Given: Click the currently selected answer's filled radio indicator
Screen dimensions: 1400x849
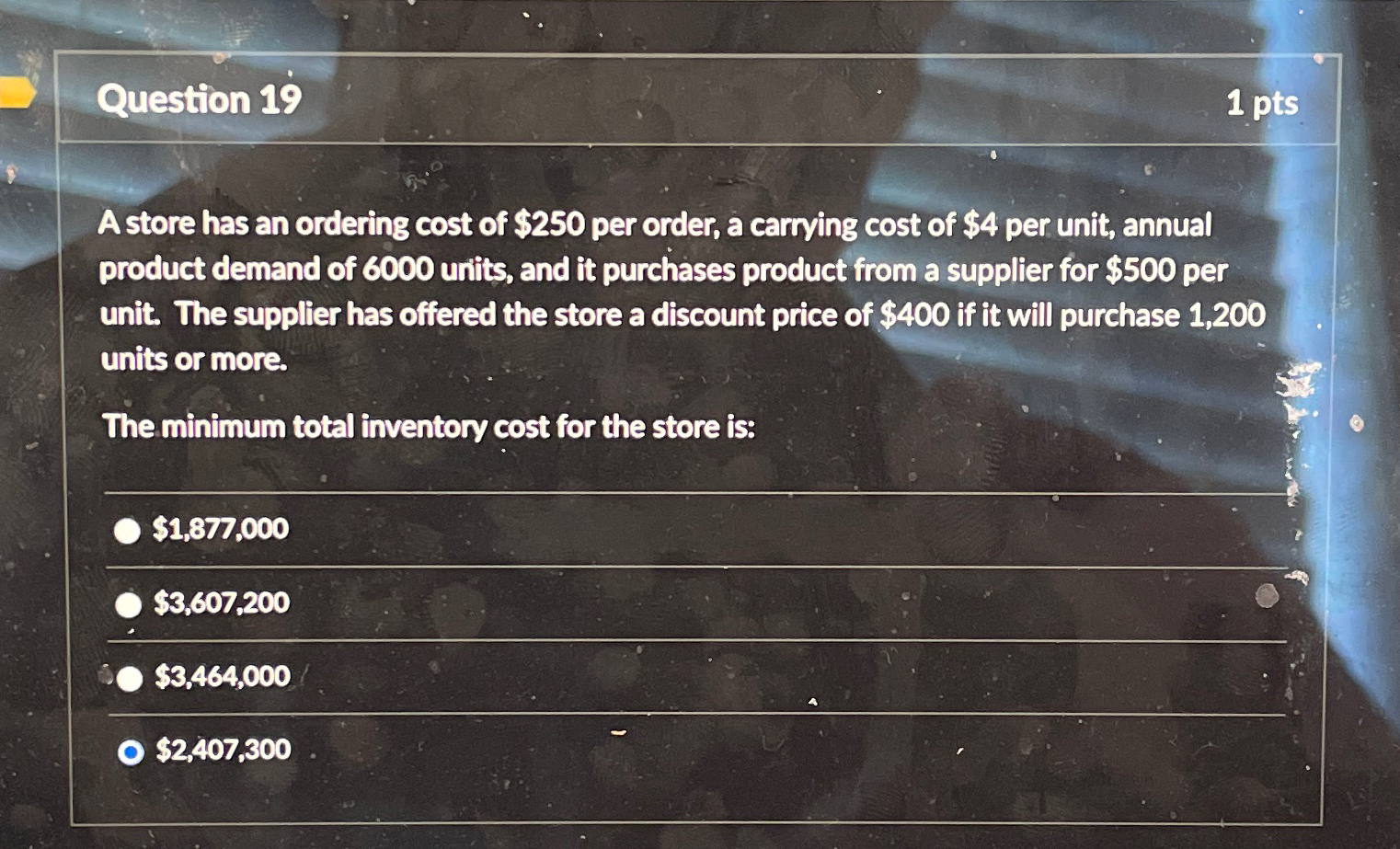Looking at the screenshot, I should click(x=130, y=751).
